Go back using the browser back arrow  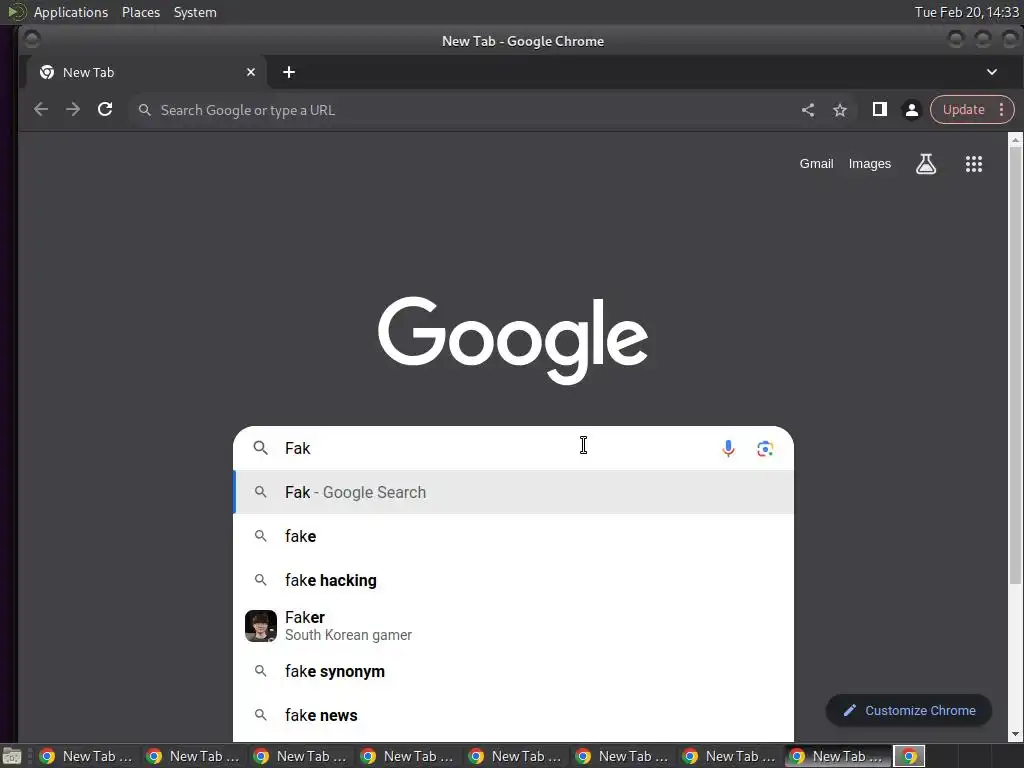tap(40, 110)
